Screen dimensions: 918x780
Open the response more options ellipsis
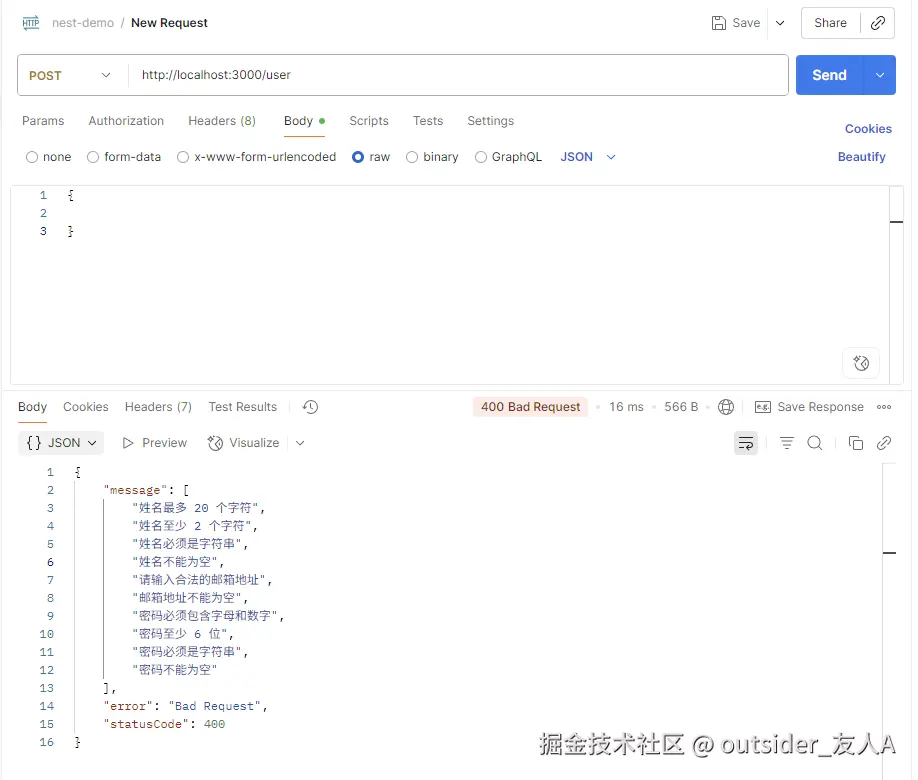tap(883, 407)
